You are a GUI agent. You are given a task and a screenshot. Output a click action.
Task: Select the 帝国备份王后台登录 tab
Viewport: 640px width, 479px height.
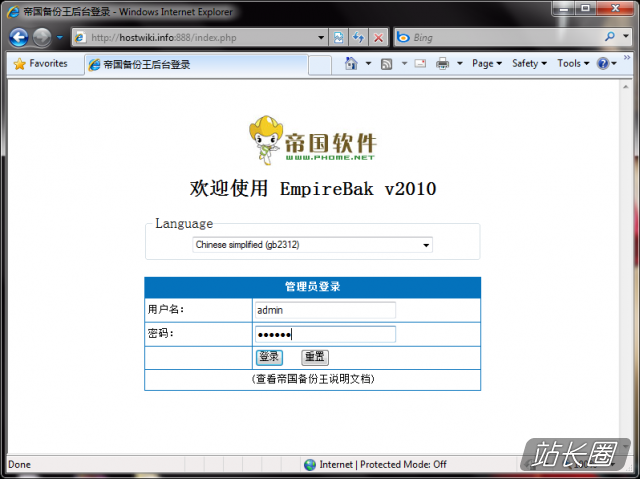tap(196, 64)
